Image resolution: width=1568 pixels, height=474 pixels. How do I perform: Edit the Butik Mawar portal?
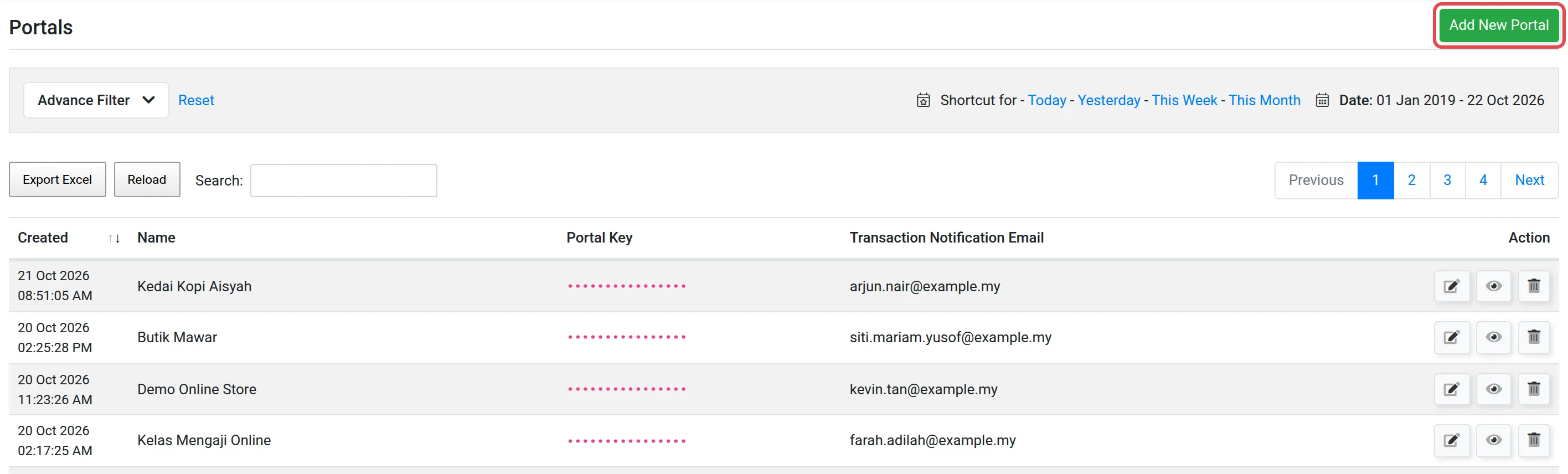coord(1452,337)
